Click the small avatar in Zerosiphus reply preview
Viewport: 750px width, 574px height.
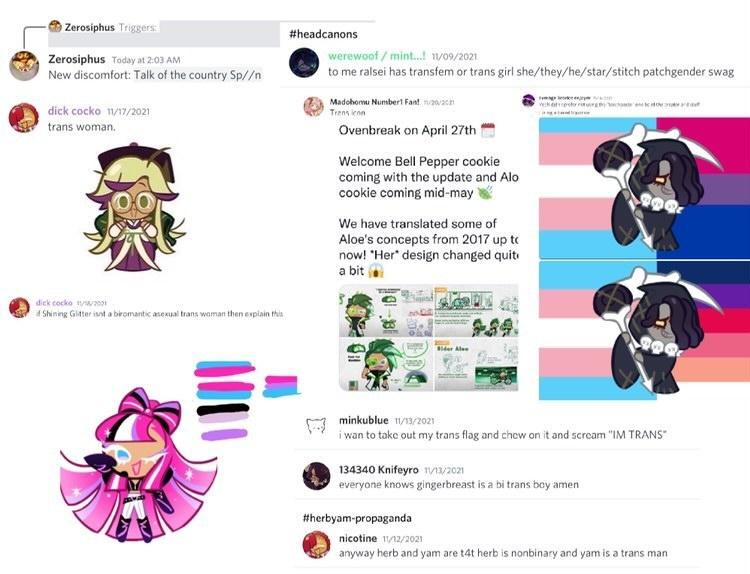(55, 26)
